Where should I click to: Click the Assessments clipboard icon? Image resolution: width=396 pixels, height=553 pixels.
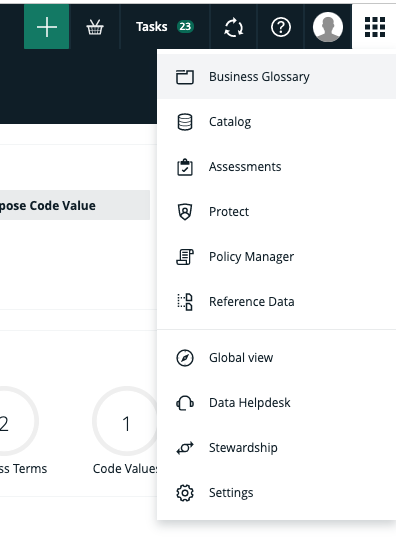click(185, 167)
